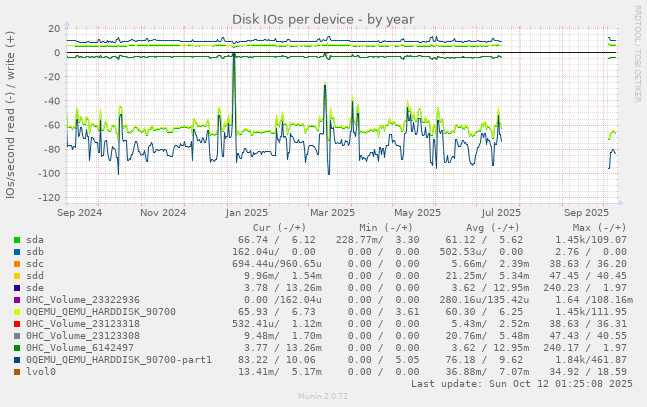Select the 'Sep 2024' x-axis label
647x407 pixels.
click(x=79, y=212)
